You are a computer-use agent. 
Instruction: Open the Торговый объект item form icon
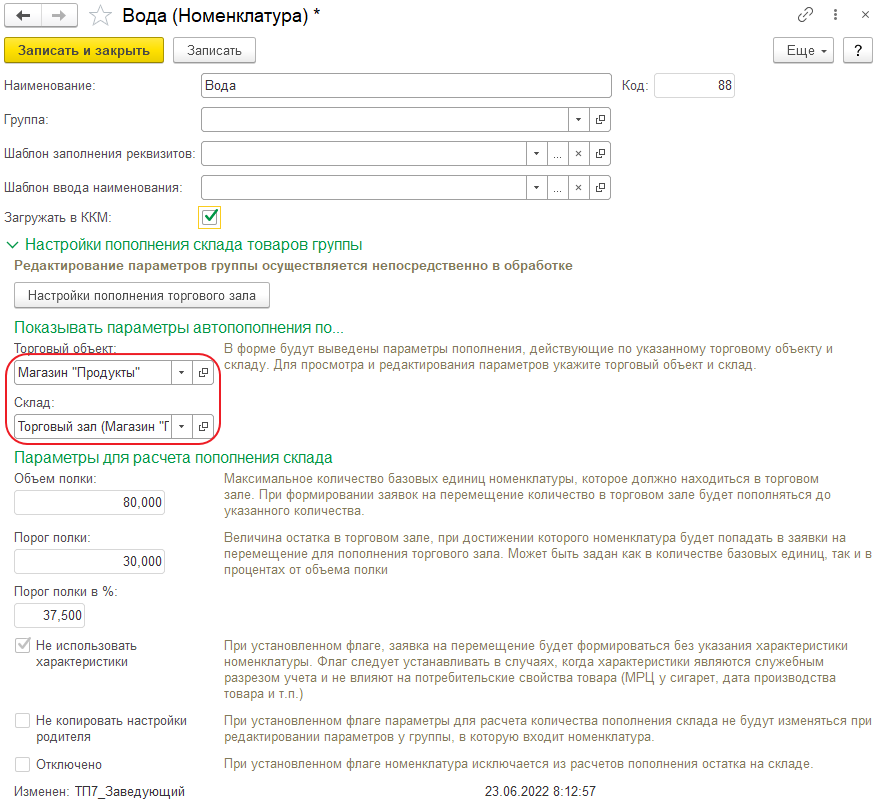202,372
